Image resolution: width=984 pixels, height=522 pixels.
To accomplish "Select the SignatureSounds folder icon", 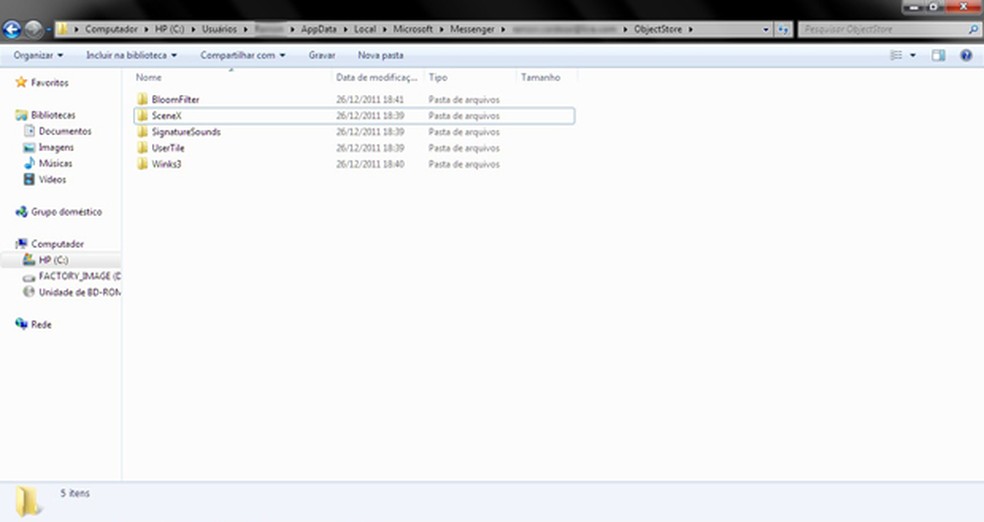I will click(142, 132).
